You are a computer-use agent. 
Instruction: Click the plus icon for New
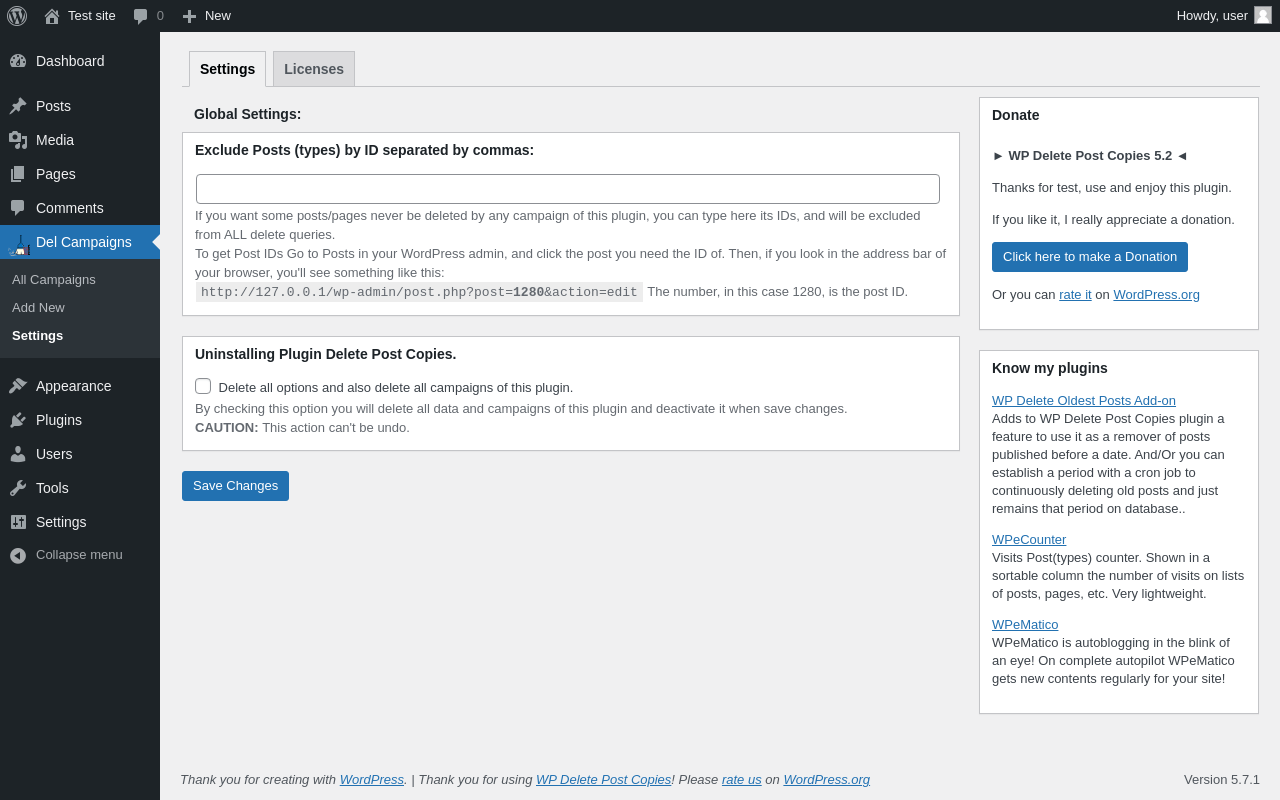click(x=189, y=16)
